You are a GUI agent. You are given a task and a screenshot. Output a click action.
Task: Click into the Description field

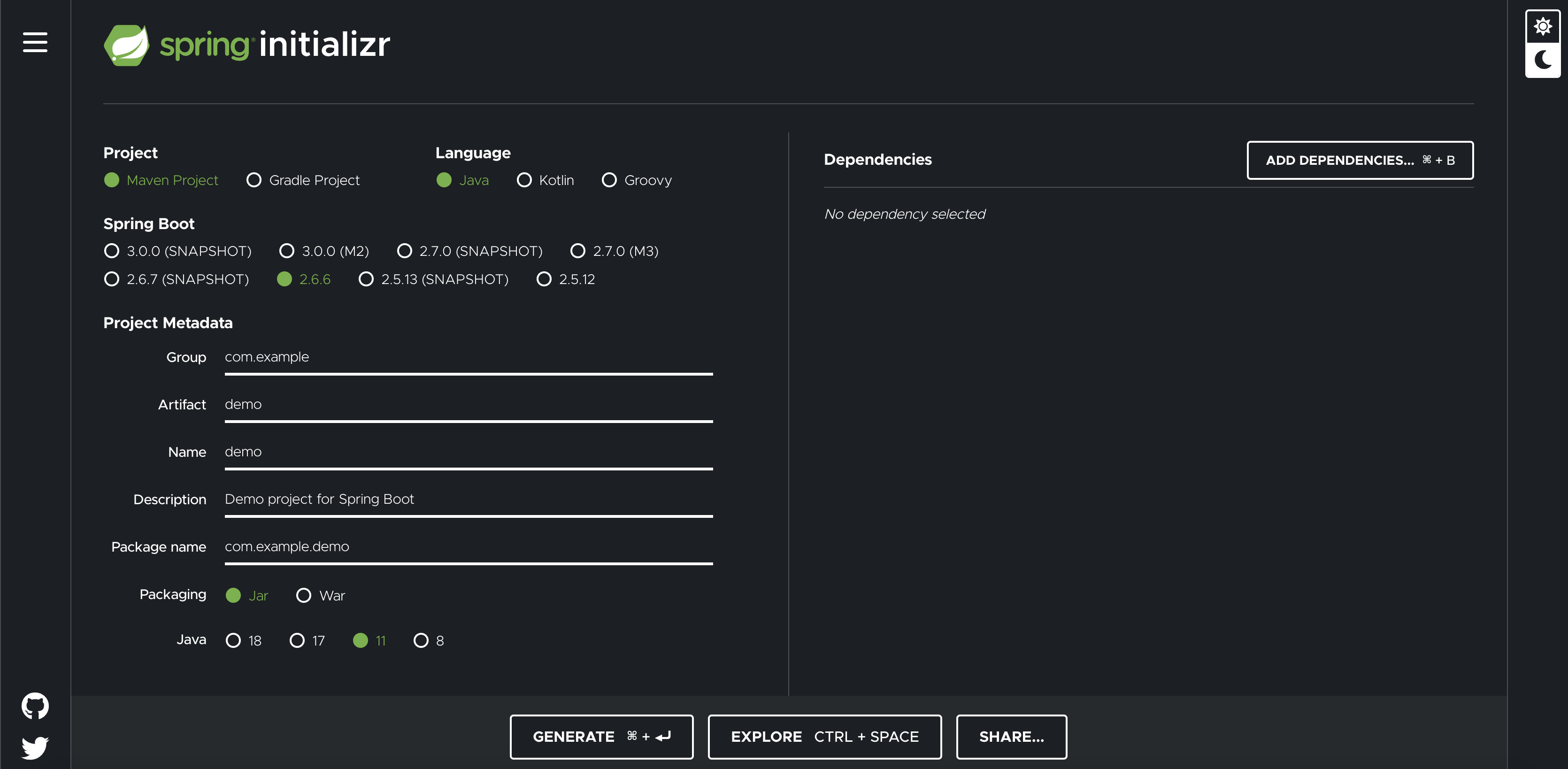[x=468, y=499]
